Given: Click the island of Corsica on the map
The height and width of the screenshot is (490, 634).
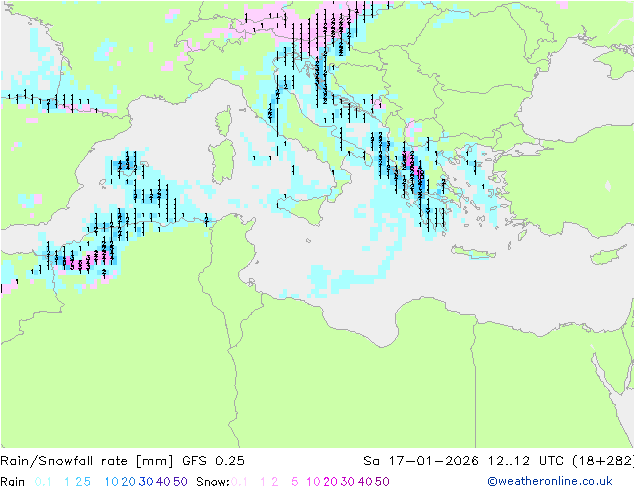Looking at the screenshot, I should coord(224,121).
